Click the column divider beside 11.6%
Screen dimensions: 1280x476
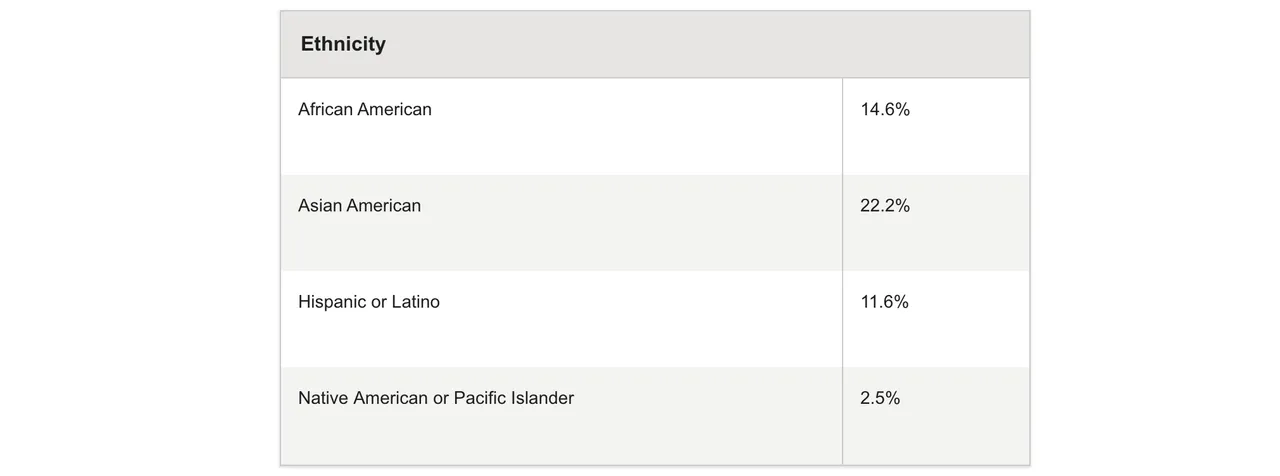pyautogui.click(x=842, y=319)
